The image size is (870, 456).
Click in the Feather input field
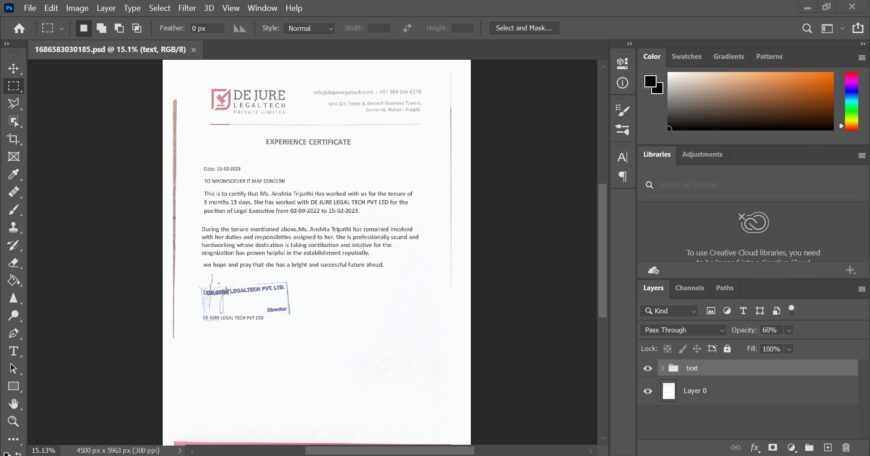pyautogui.click(x=207, y=28)
